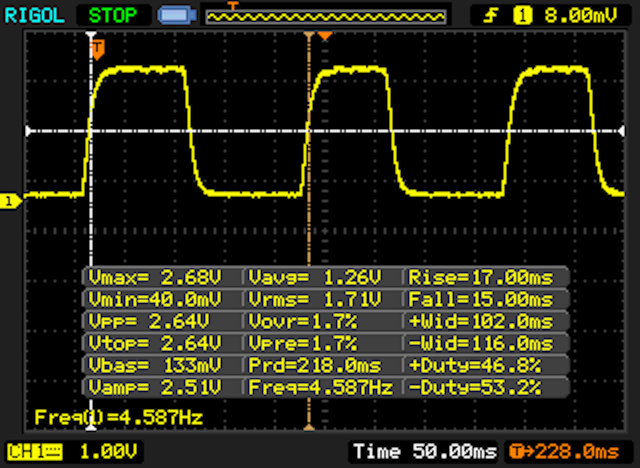Click the battery status icon
The image size is (640, 468).
click(x=177, y=16)
